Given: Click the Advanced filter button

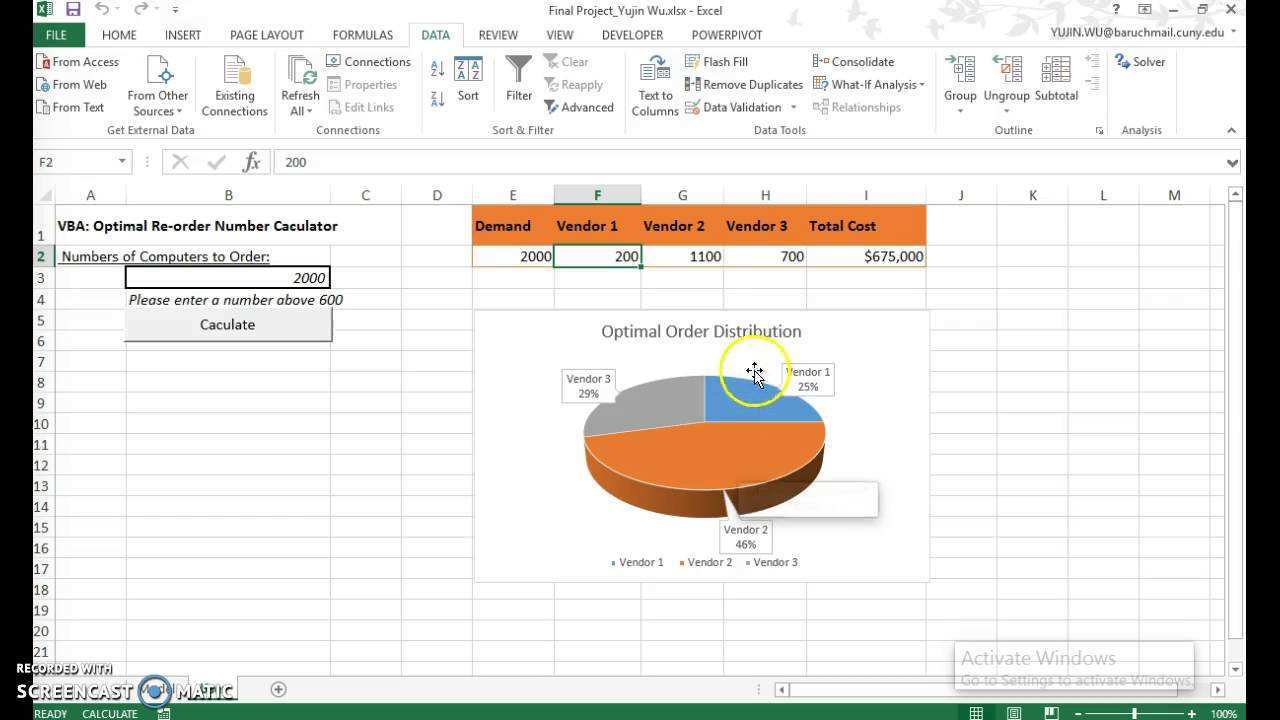Looking at the screenshot, I should click(x=579, y=107).
